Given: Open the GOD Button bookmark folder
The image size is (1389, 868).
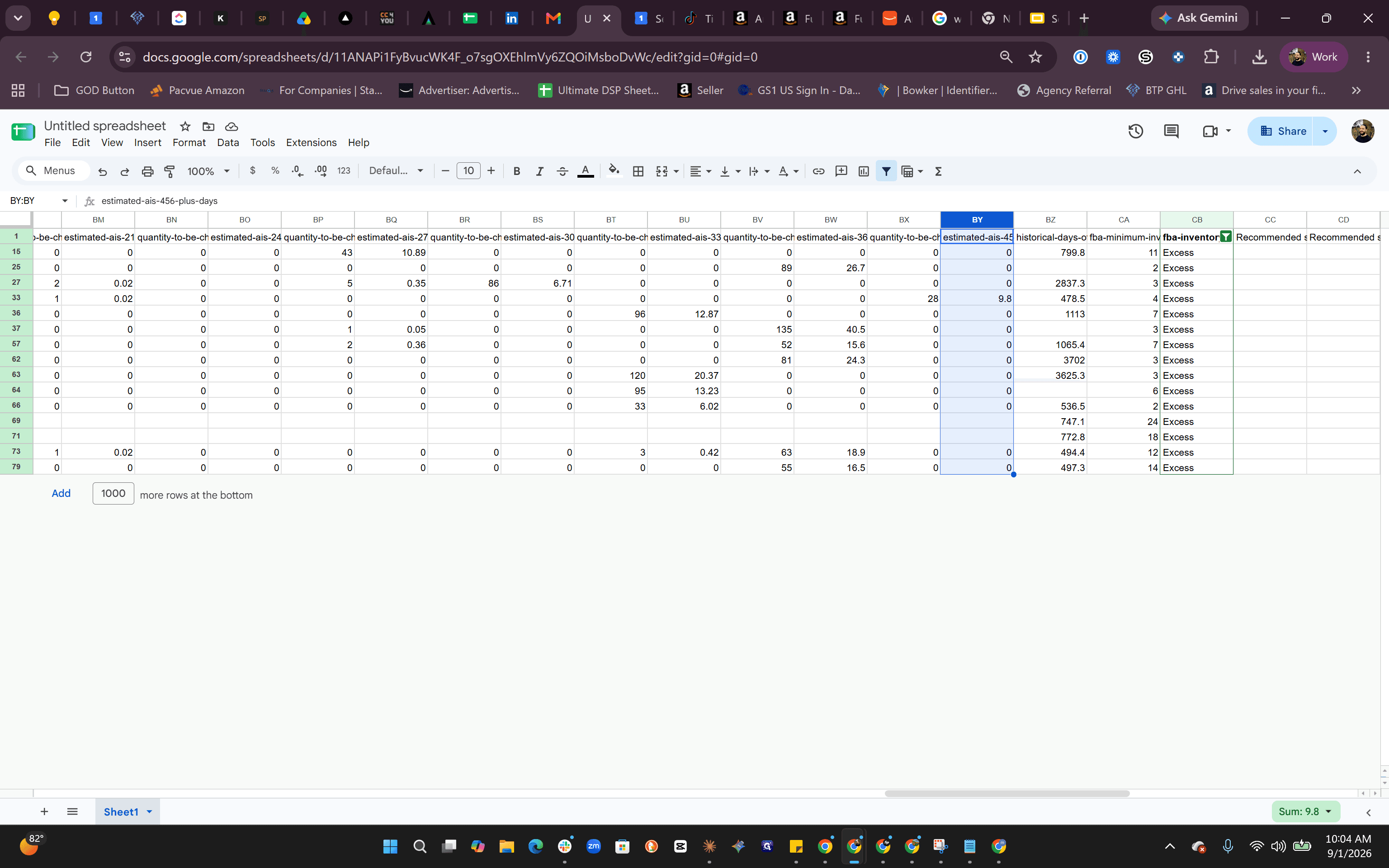Looking at the screenshot, I should tap(94, 90).
